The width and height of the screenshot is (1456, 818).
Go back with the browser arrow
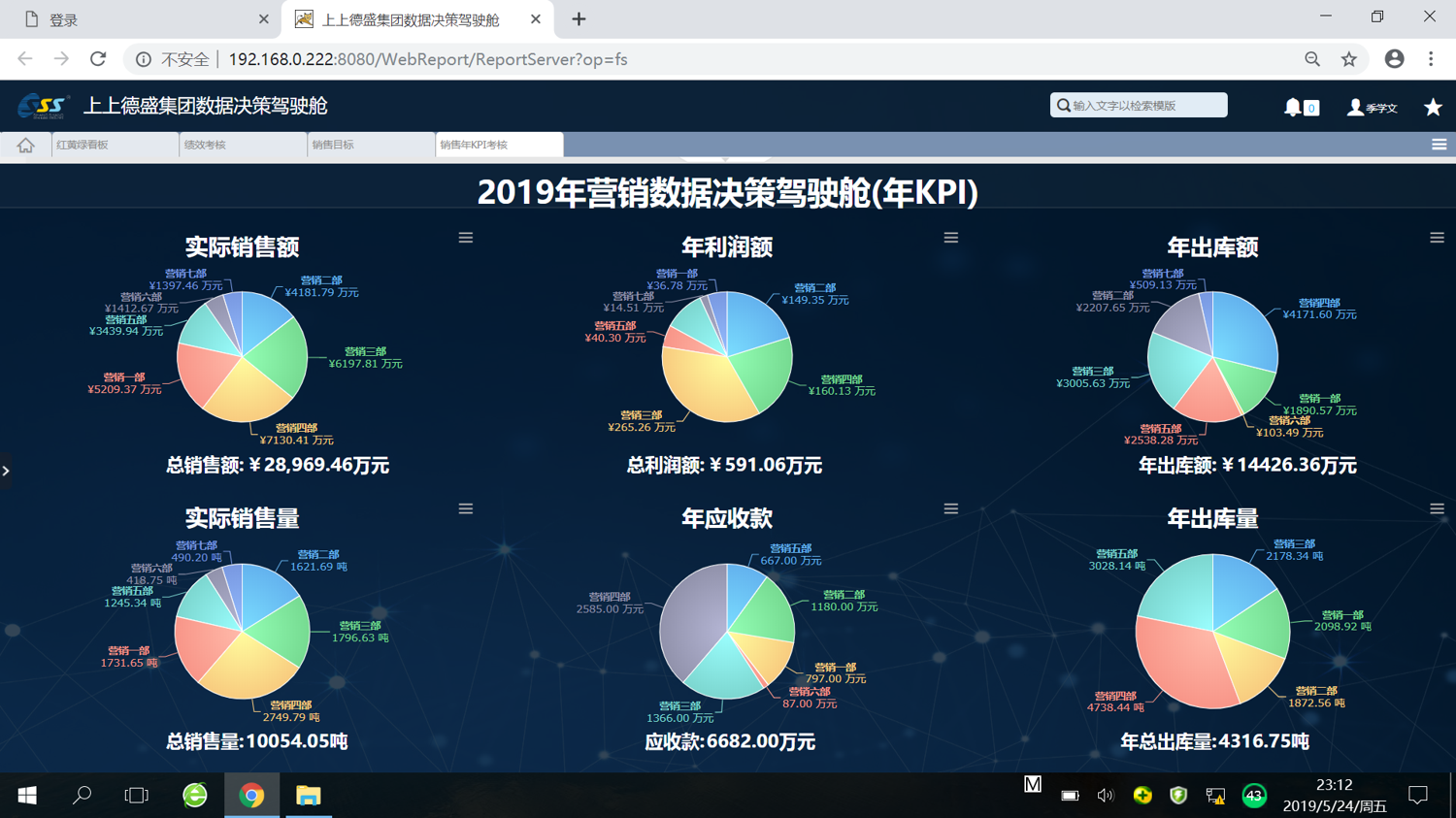[x=25, y=59]
